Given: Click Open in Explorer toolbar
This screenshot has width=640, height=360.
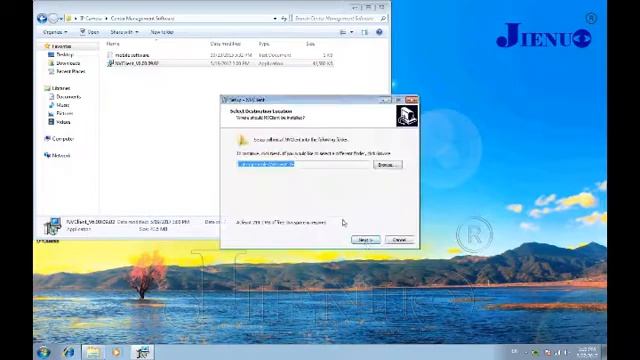Looking at the screenshot, I should click(x=89, y=32).
